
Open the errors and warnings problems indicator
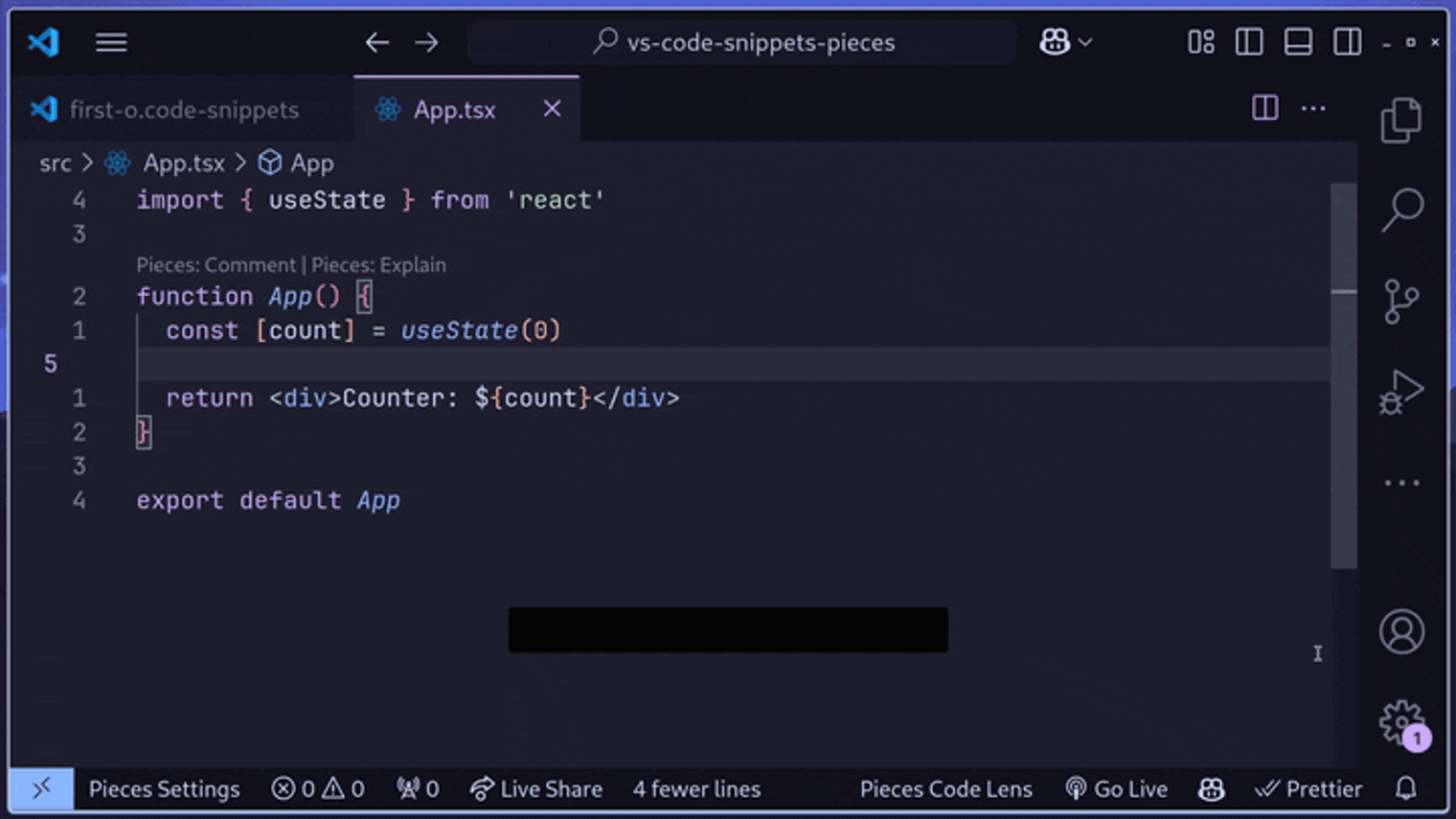[x=318, y=789]
